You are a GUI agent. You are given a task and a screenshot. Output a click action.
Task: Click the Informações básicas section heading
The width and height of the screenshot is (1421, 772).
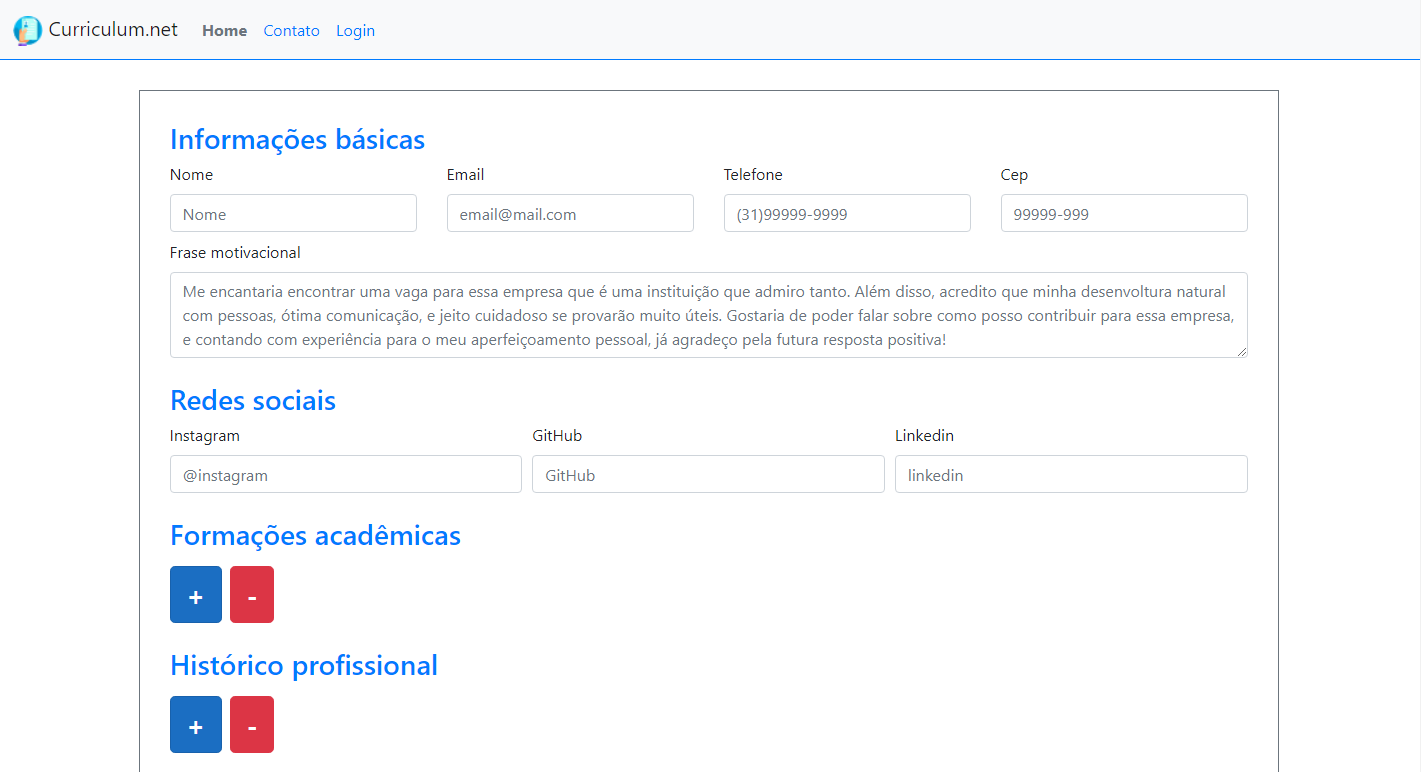point(297,139)
